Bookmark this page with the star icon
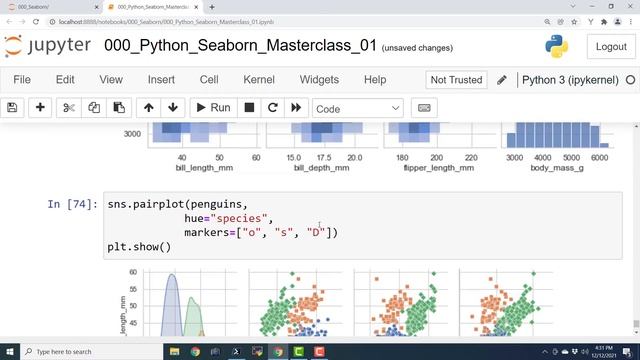Image resolution: width=640 pixels, height=360 pixels. pos(574,22)
